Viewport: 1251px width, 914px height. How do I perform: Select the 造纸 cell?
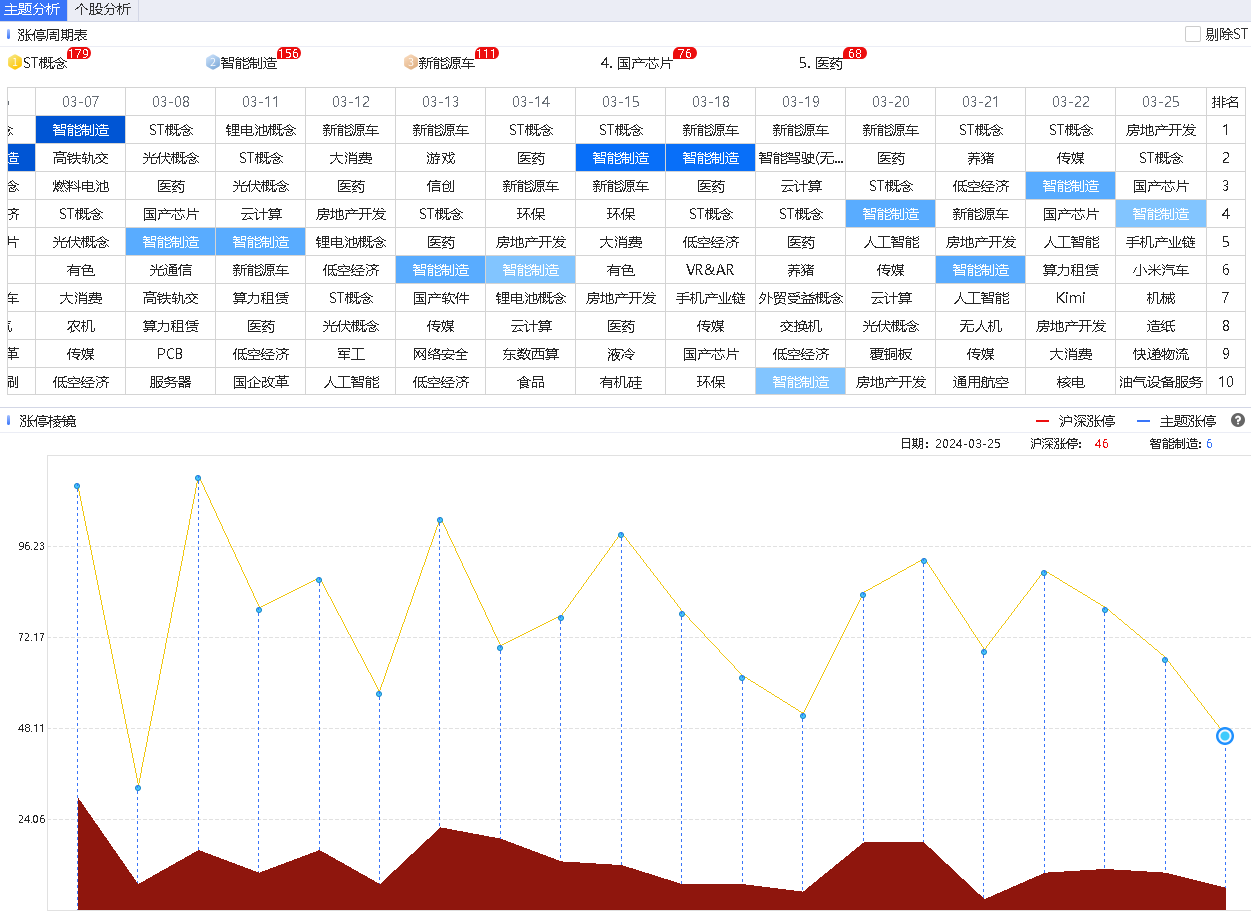1161,326
